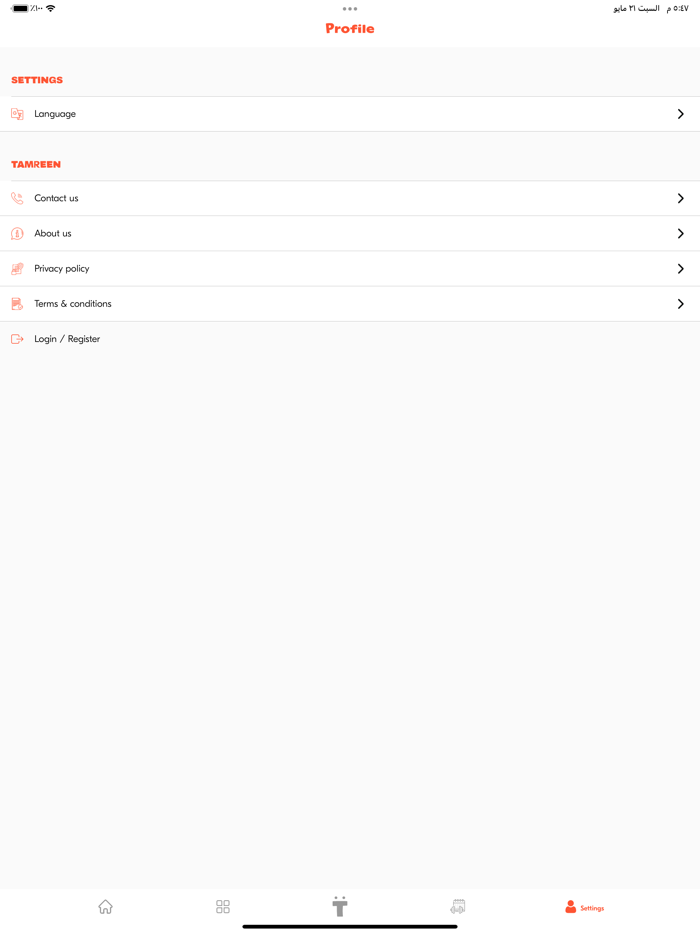The height and width of the screenshot is (934, 700).
Task: Select the Language translation icon
Action: [x=16, y=113]
